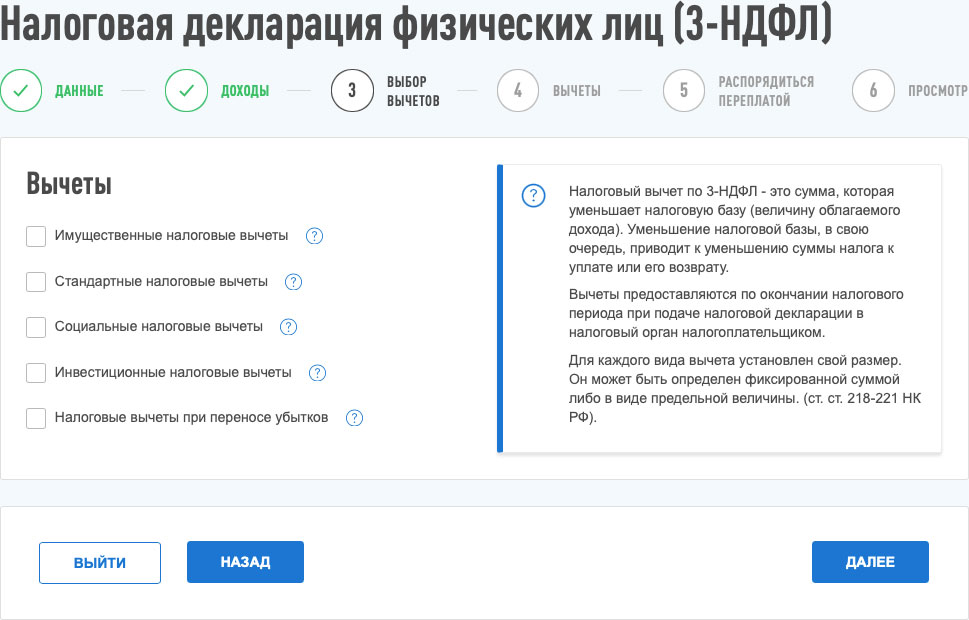Viewport: 969px width, 620px height.
Task: Click help icon next to Имущественные налоговые вычеты
Action: pyautogui.click(x=314, y=236)
